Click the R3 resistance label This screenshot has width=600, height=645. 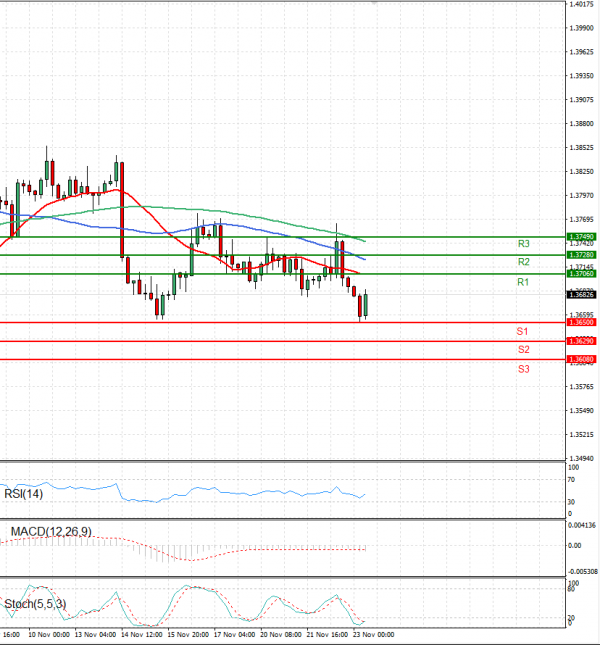[x=523, y=244]
